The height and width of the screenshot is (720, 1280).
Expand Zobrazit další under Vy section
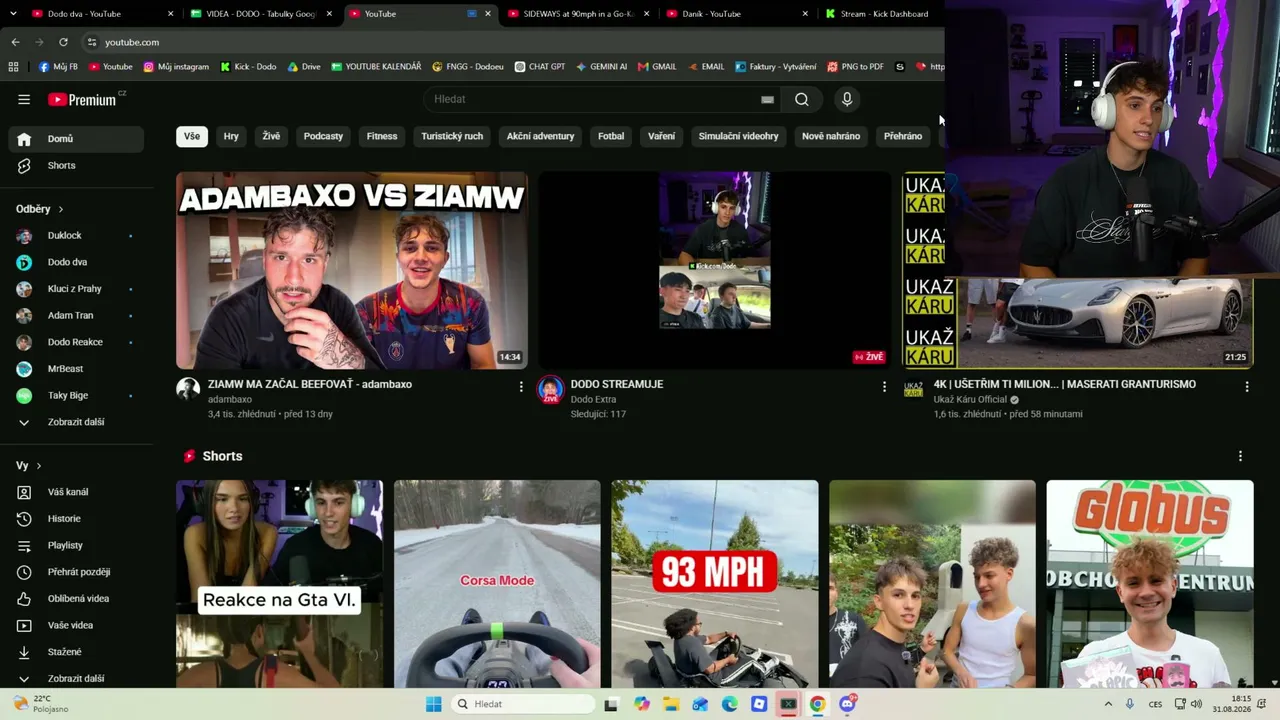click(76, 678)
